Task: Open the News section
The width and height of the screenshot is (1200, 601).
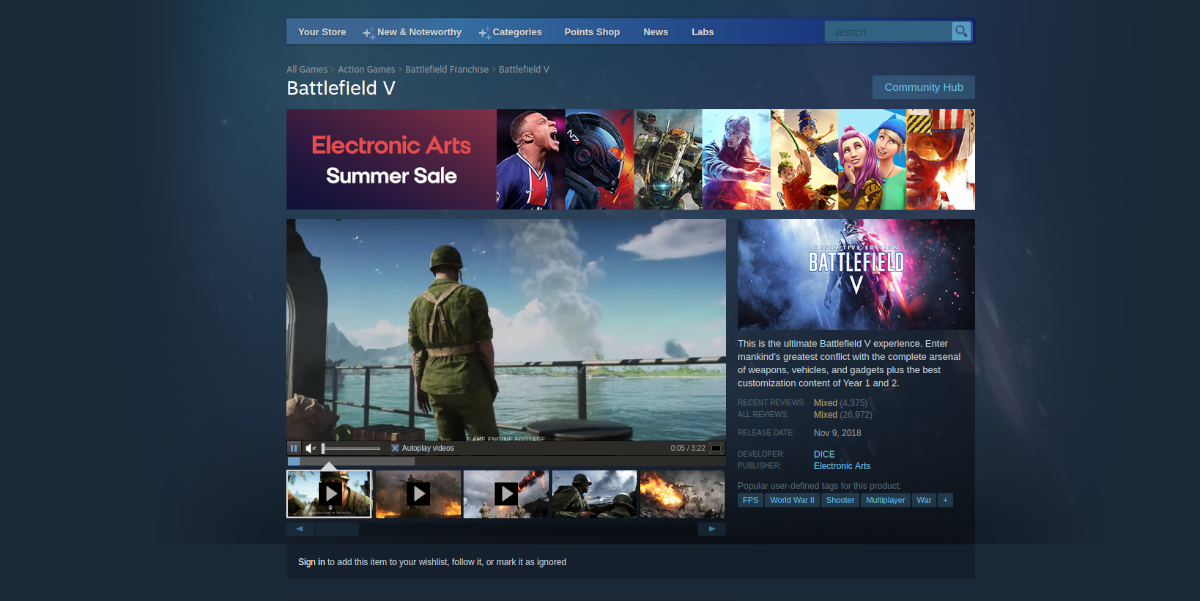Action: point(655,31)
